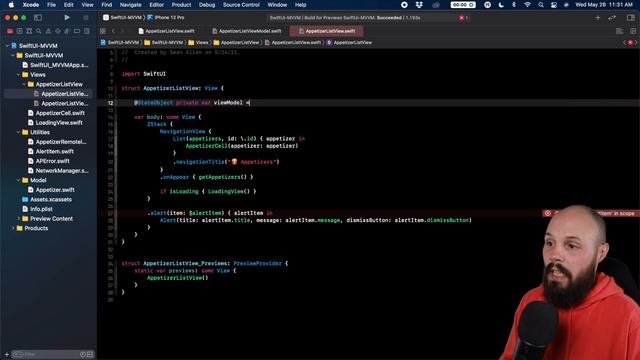This screenshot has height=360, width=640.
Task: Toggle the inspector panel visibility
Action: coord(631,18)
